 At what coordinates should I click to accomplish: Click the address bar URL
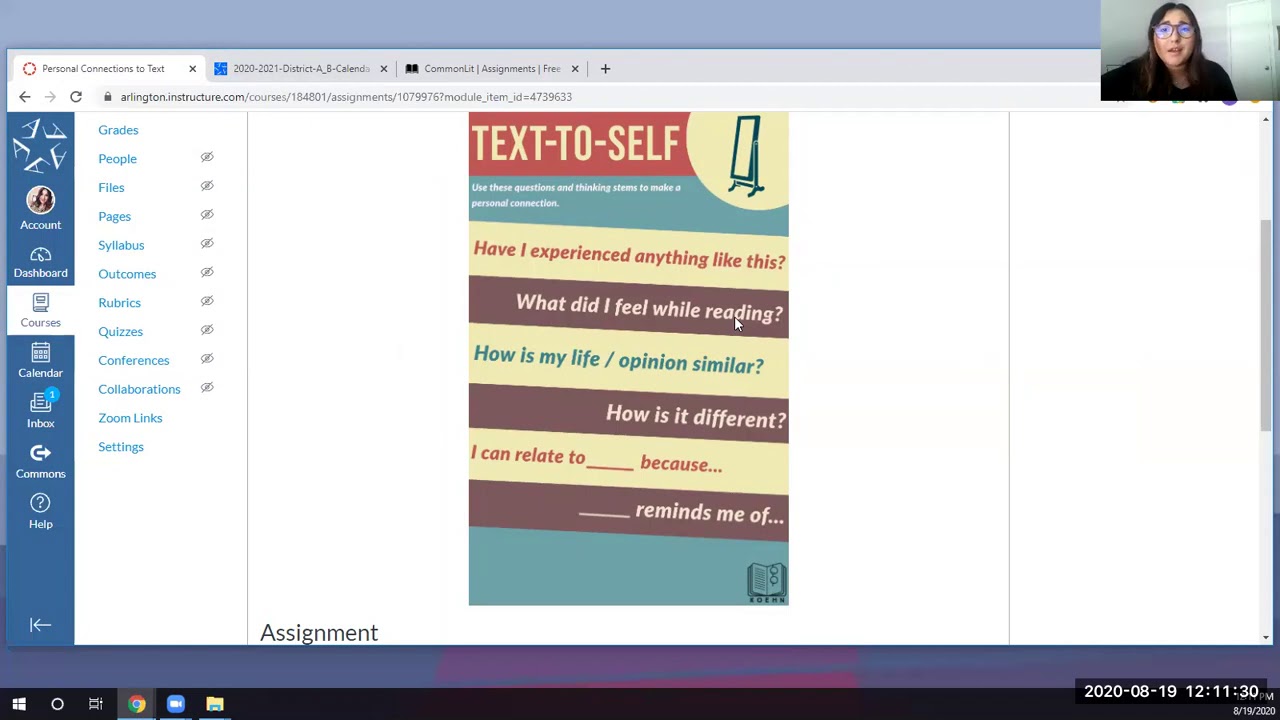[x=346, y=97]
